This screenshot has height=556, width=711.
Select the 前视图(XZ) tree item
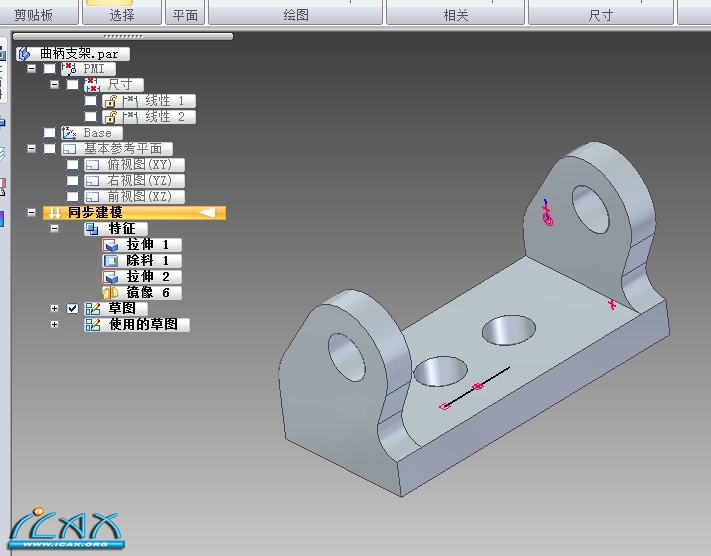138,197
